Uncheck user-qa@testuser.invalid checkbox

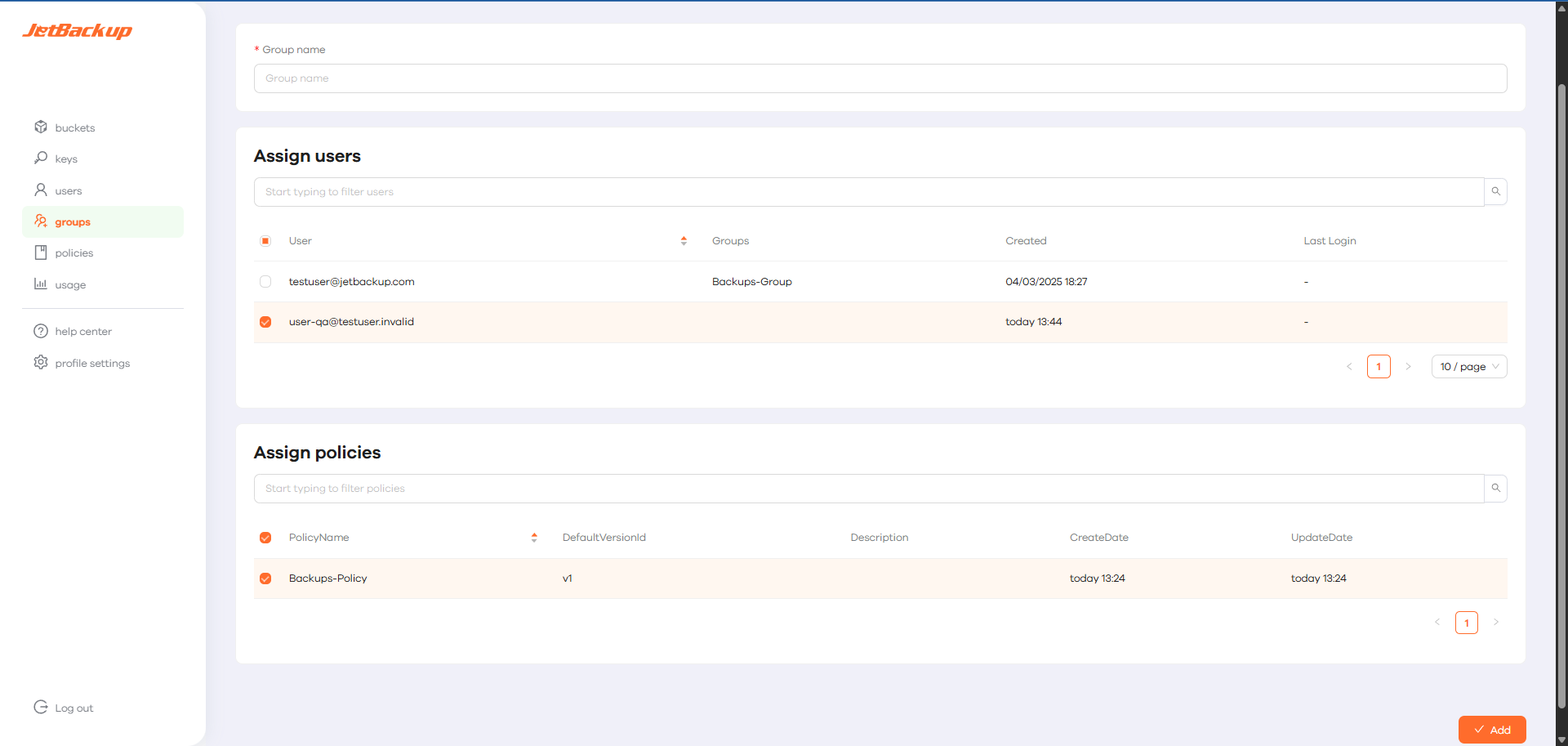[x=265, y=322]
